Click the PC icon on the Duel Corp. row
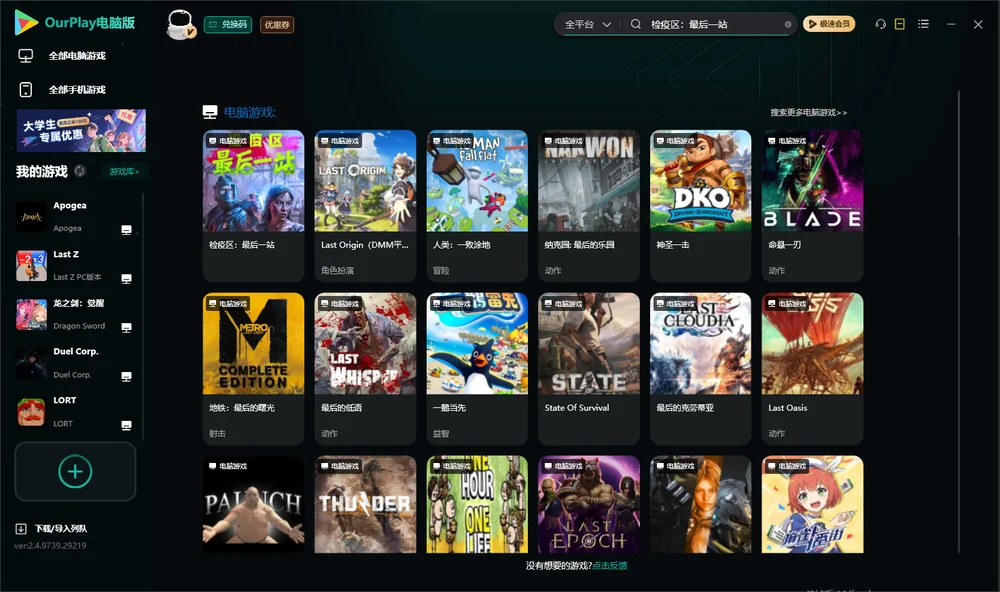The height and width of the screenshot is (592, 1000). click(x=126, y=376)
